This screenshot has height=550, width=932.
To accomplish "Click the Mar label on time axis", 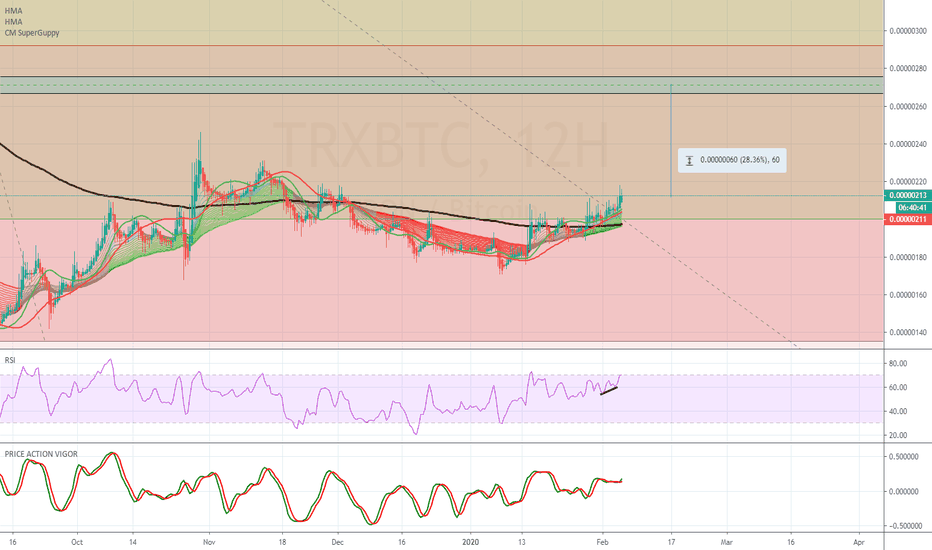I will (726, 542).
